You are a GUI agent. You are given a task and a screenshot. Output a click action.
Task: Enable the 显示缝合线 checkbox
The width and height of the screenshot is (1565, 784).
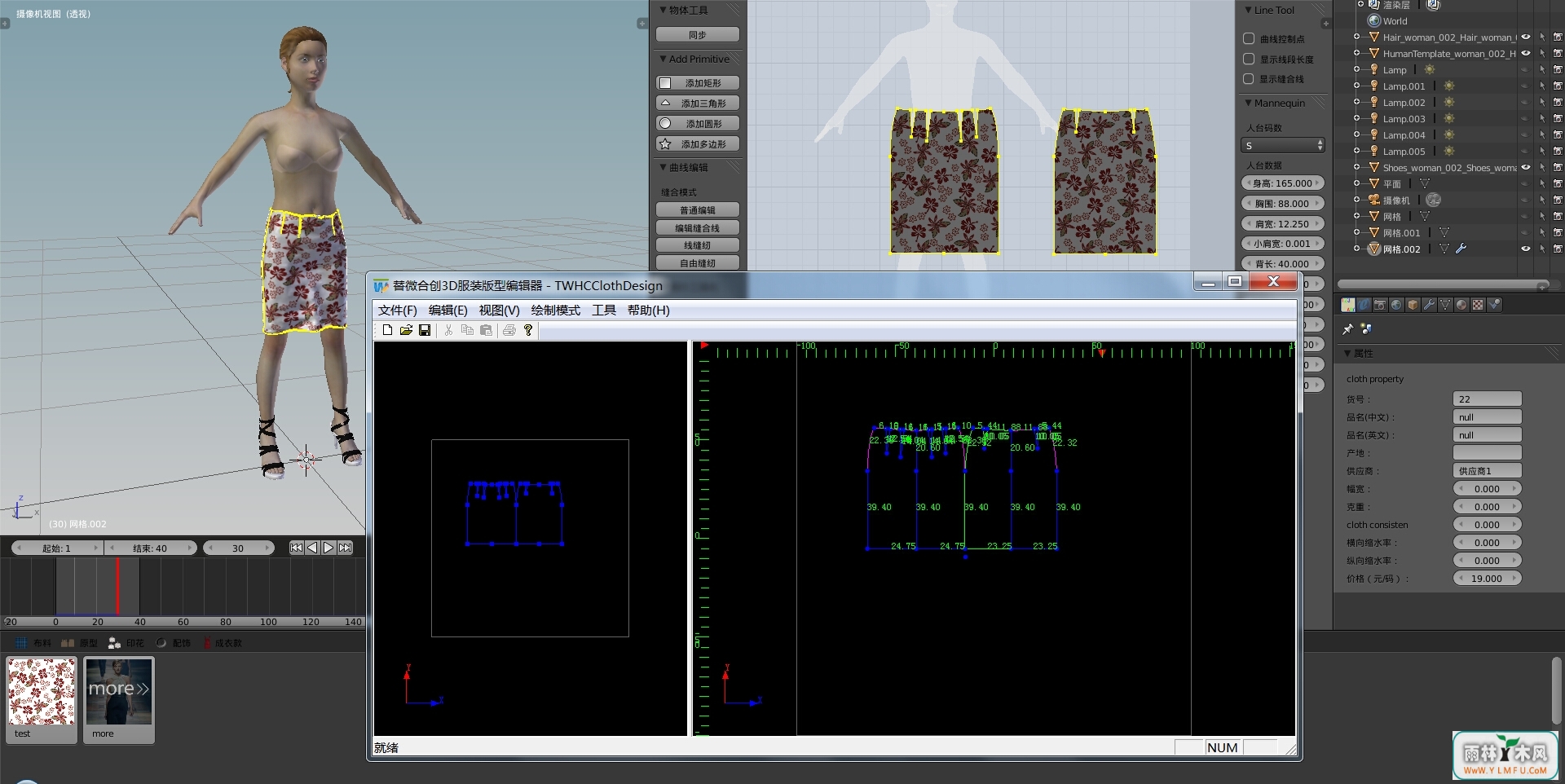click(x=1249, y=79)
